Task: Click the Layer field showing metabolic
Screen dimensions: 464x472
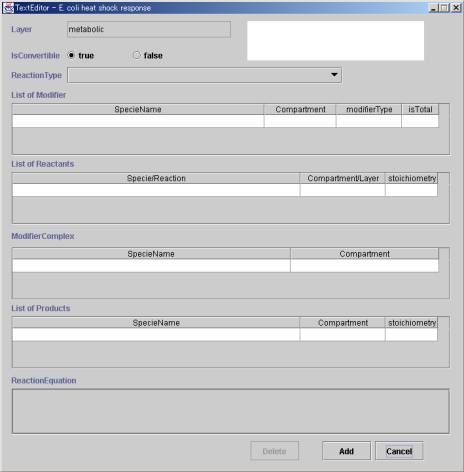Action: click(x=149, y=29)
